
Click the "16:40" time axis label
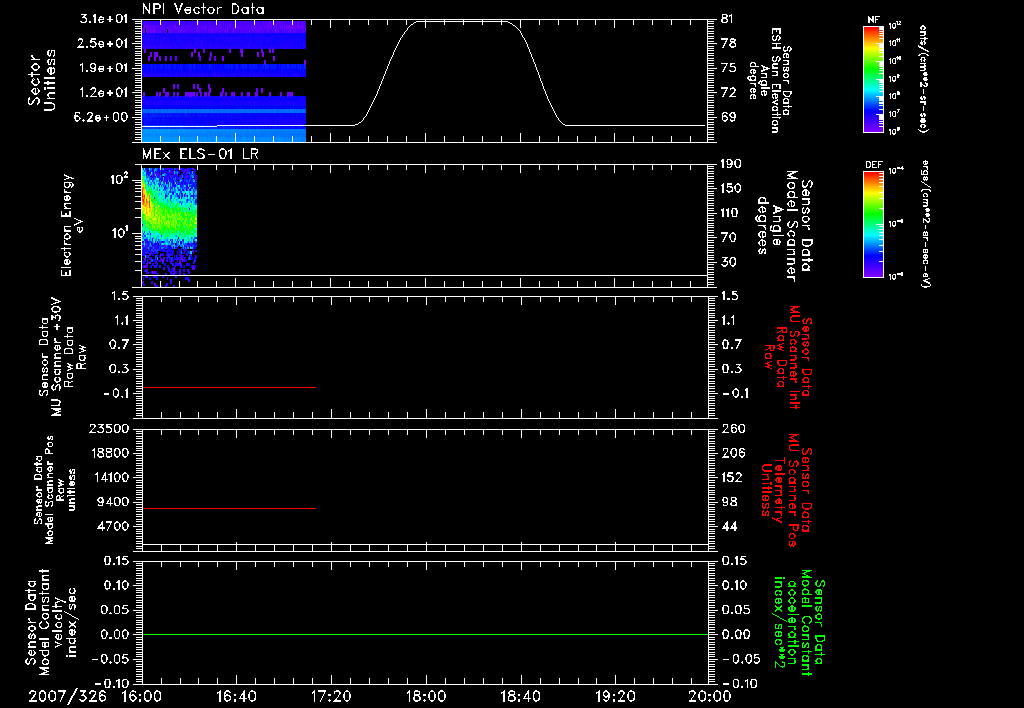click(x=236, y=697)
